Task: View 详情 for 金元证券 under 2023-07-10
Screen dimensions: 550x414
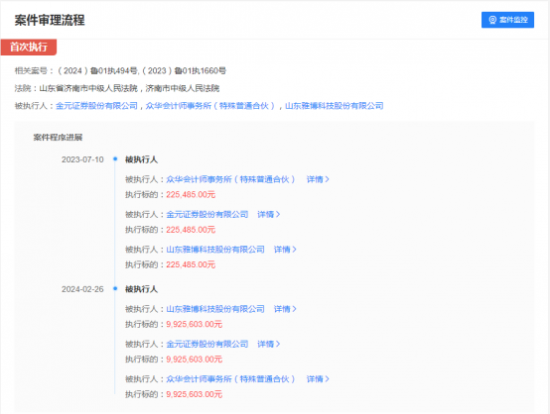Action: [x=268, y=214]
